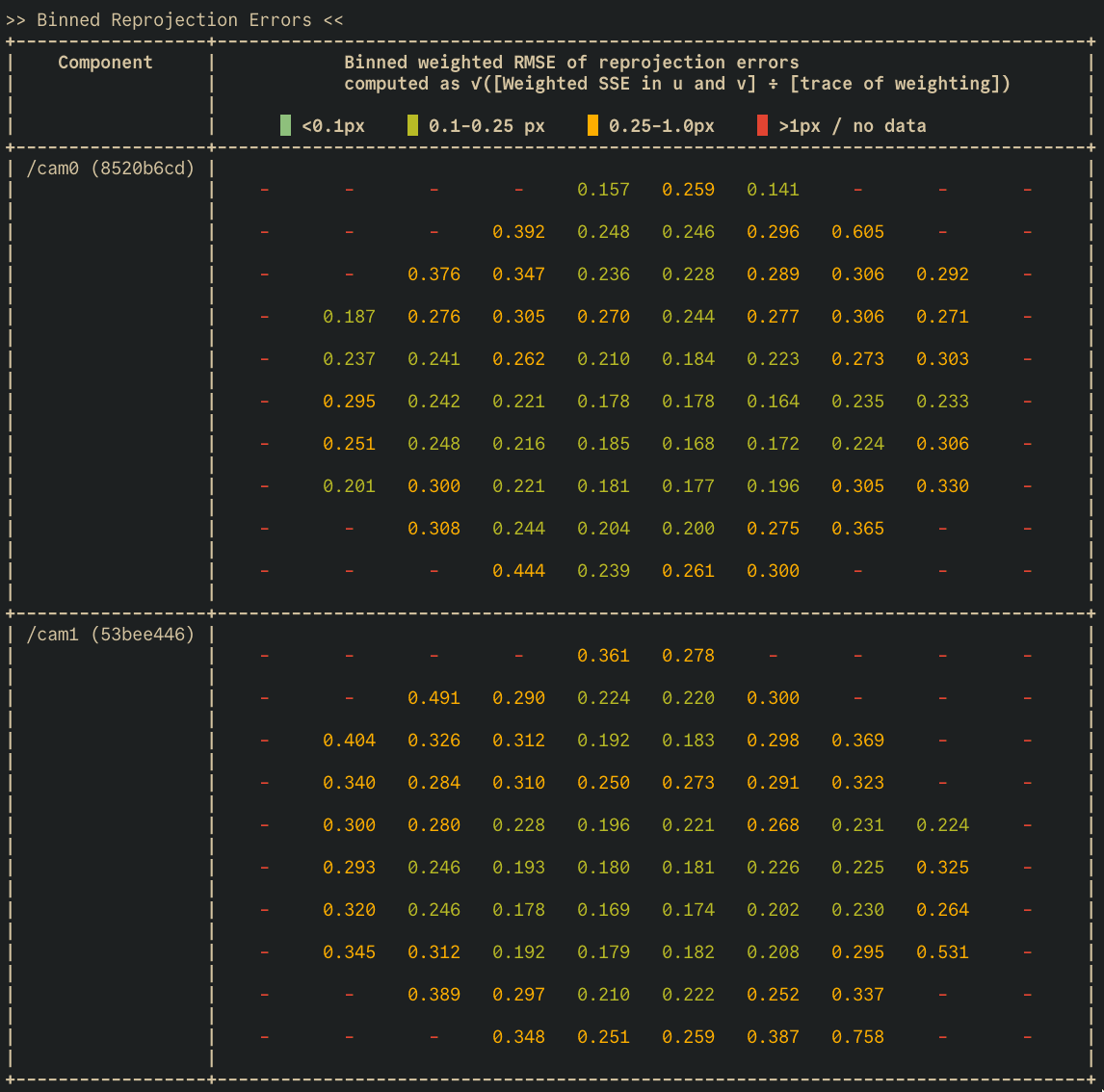Click the value 0.268
This screenshot has height=1092, width=1104.
click(x=773, y=825)
